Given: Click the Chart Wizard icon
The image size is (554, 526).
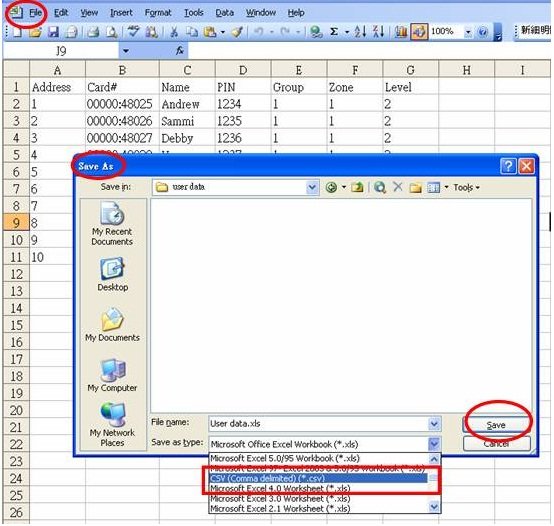Looking at the screenshot, I should [401, 32].
